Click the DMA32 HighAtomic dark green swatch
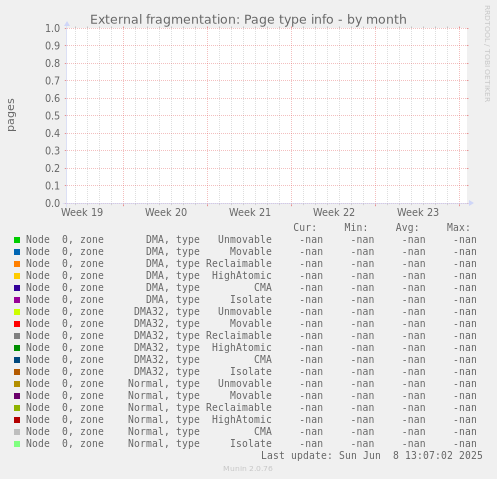Image resolution: width=497 pixels, height=479 pixels. (x=17, y=348)
